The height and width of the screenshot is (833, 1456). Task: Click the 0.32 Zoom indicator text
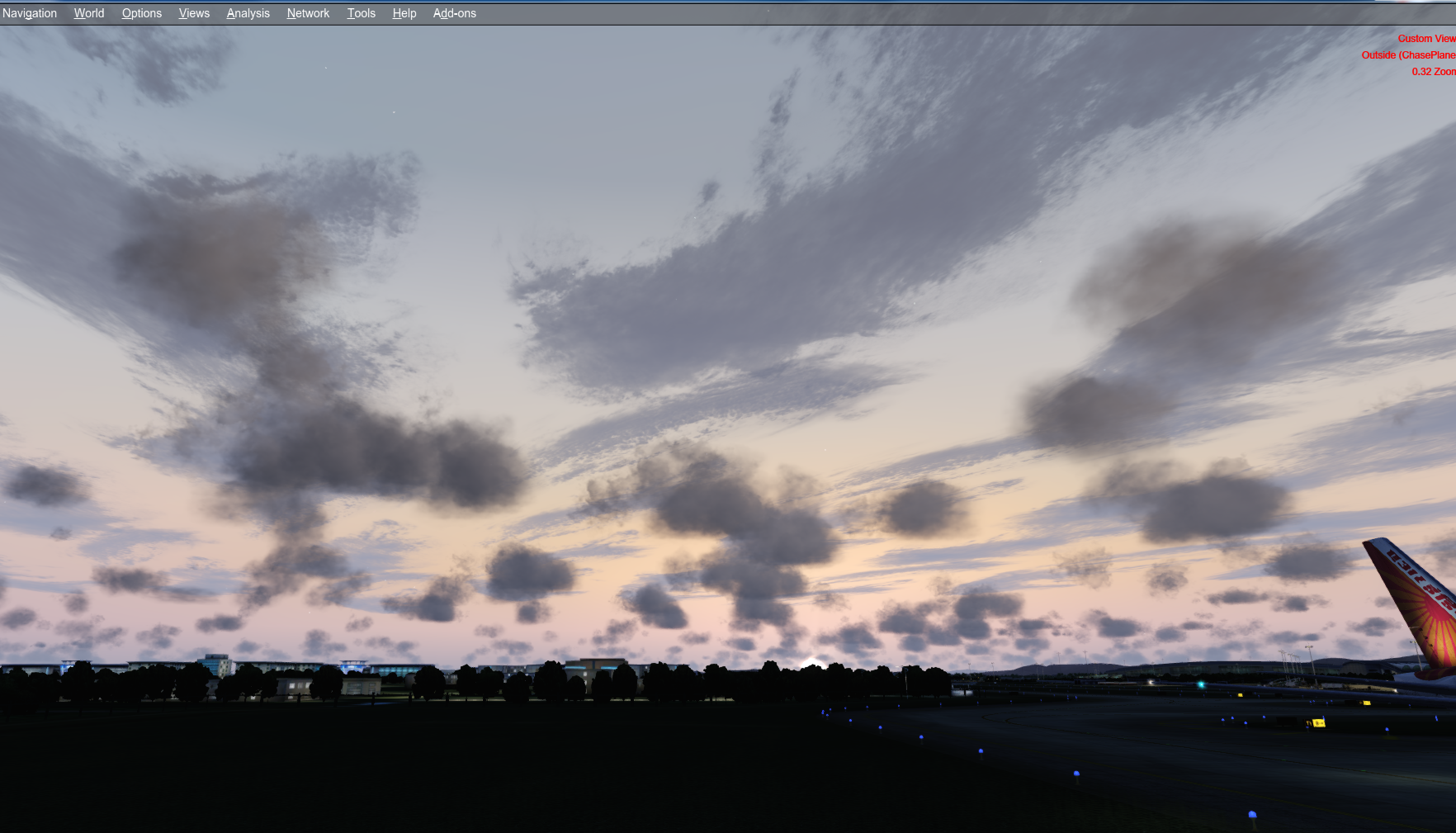(x=1433, y=72)
